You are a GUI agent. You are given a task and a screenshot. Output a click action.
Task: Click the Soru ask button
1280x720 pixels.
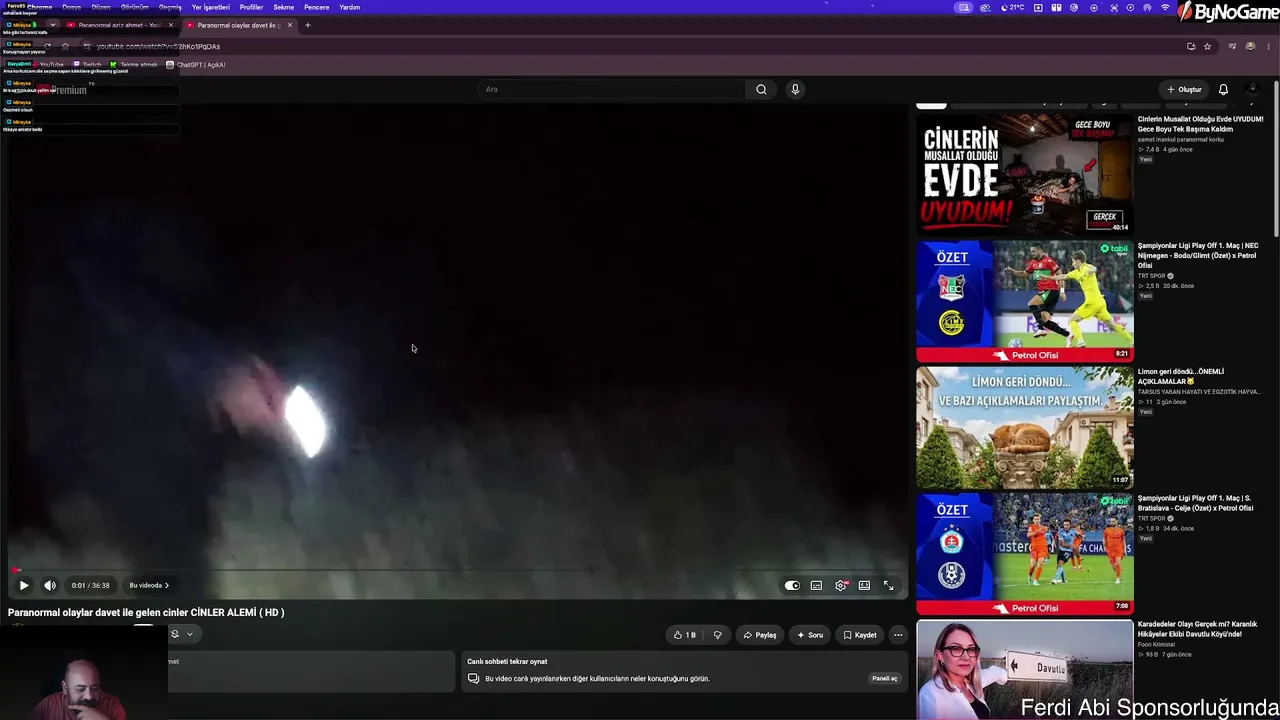pos(810,635)
